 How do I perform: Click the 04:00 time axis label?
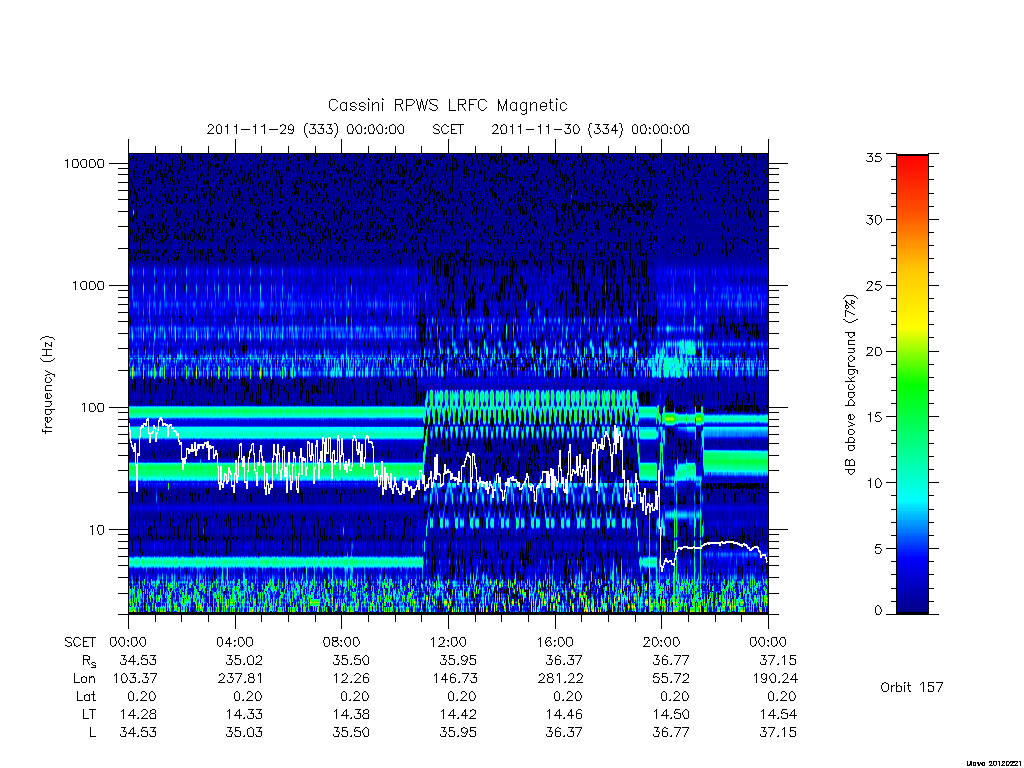point(235,643)
